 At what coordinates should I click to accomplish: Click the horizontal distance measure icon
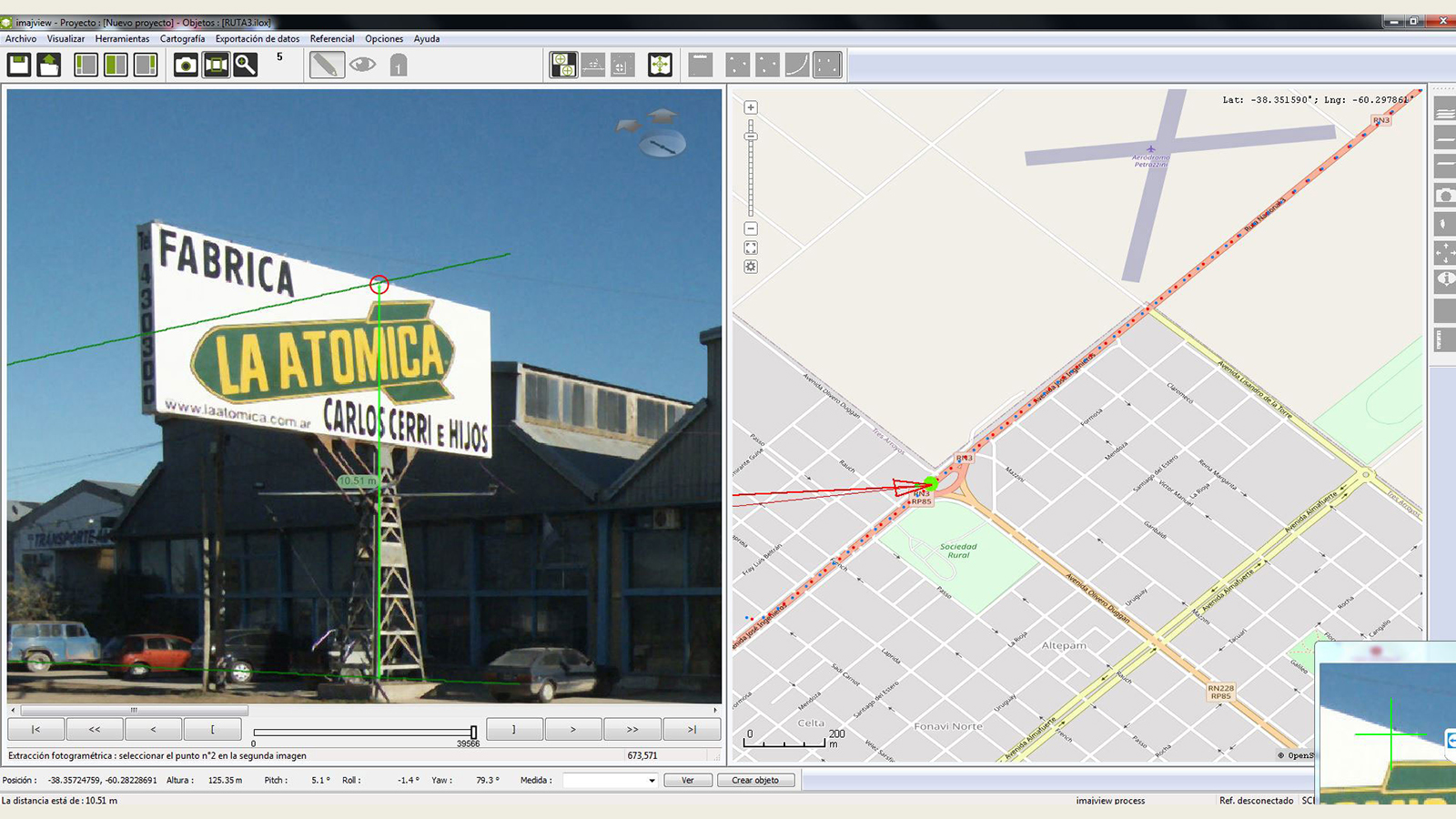(x=593, y=65)
